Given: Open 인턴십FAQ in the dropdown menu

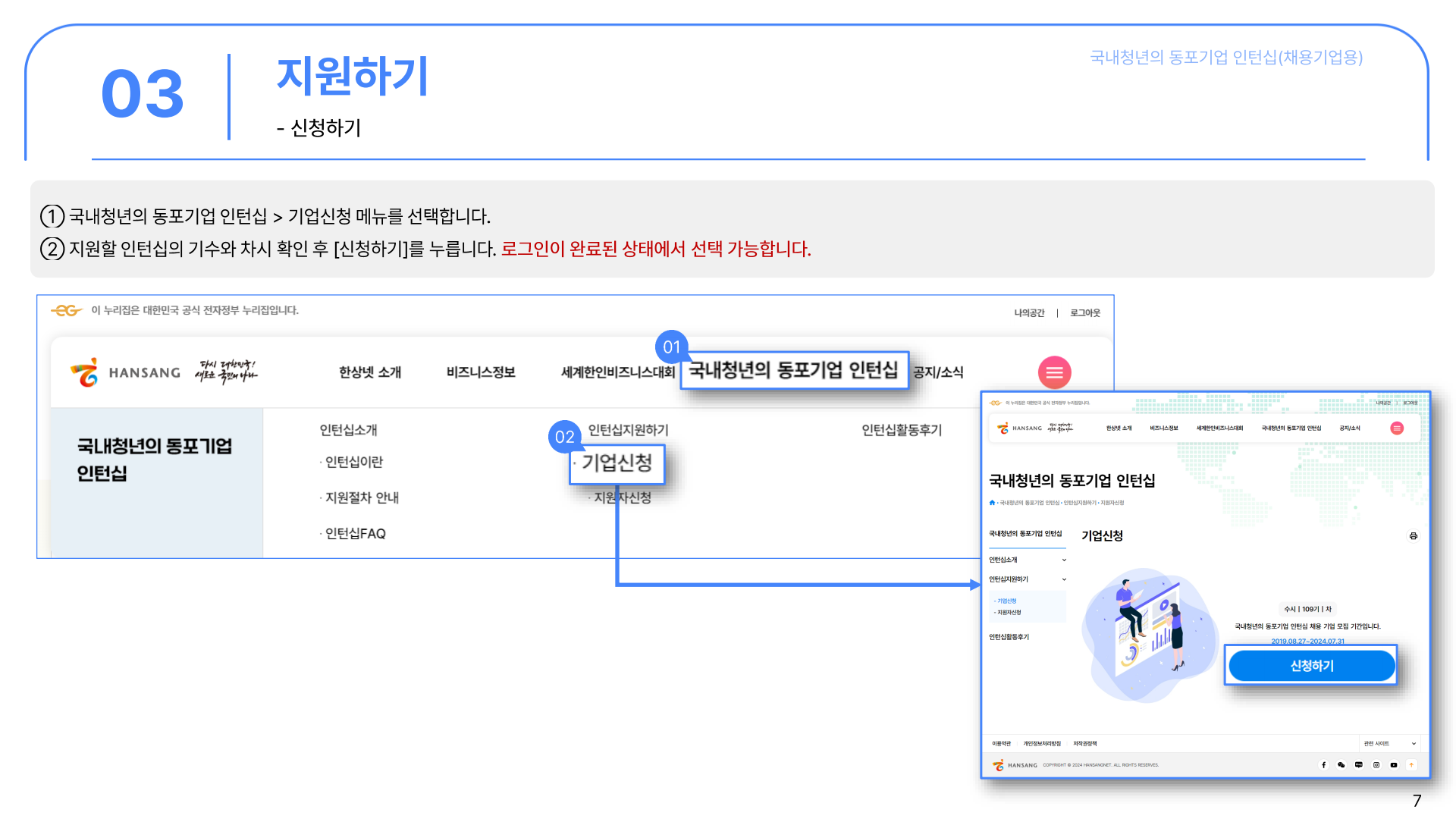Looking at the screenshot, I should [x=355, y=534].
